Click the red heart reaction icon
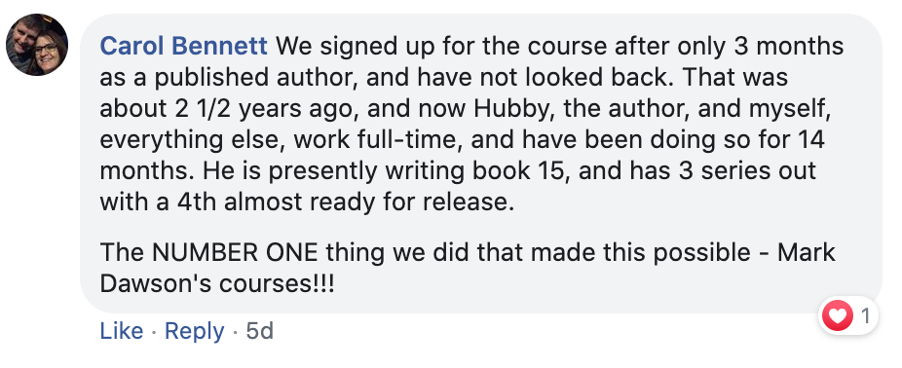Screen dimensions: 902x368 tap(837, 316)
